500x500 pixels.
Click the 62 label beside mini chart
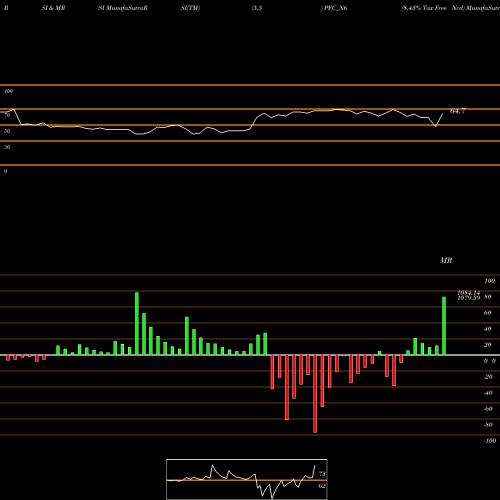point(322,486)
